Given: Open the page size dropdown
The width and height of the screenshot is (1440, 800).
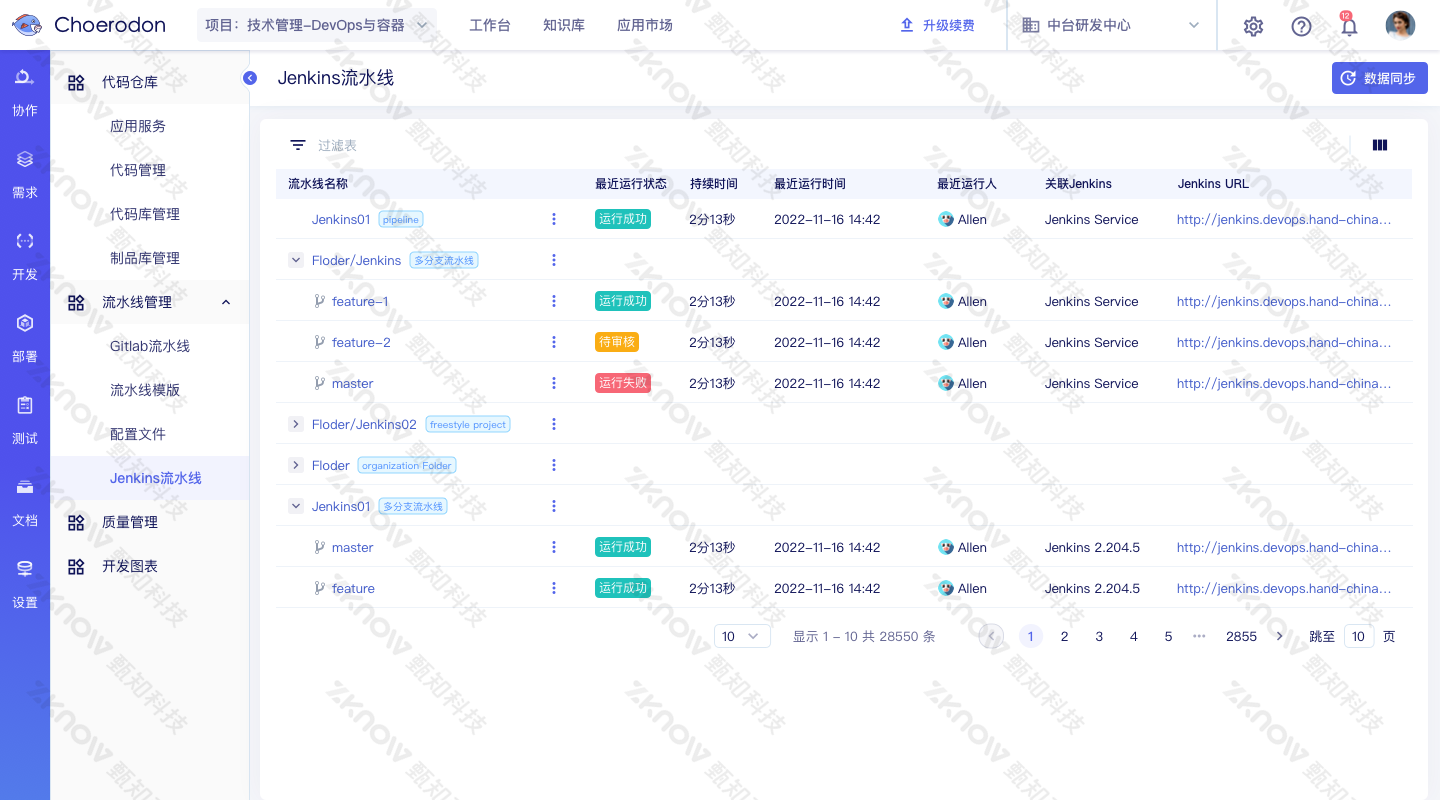Looking at the screenshot, I should pyautogui.click(x=742, y=636).
